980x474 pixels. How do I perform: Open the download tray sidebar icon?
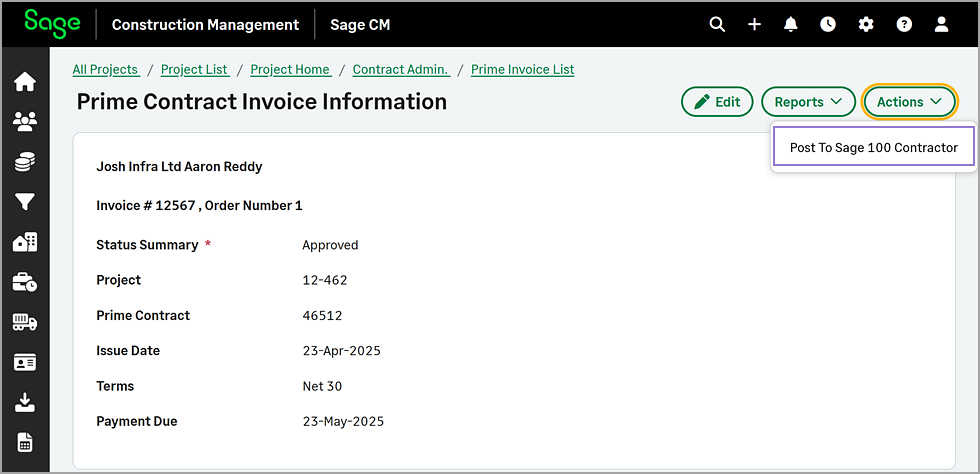(x=25, y=402)
